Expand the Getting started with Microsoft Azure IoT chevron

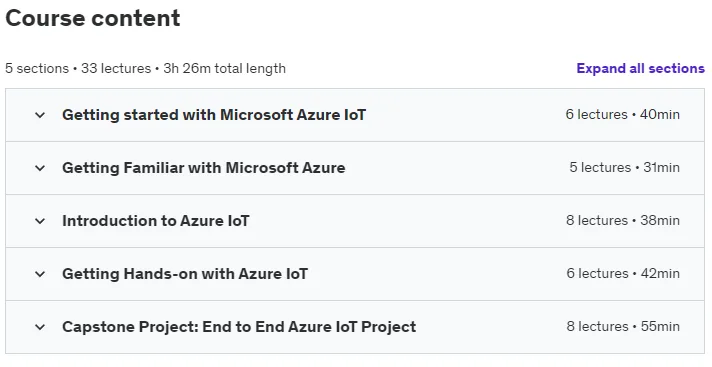pyautogui.click(x=40, y=115)
